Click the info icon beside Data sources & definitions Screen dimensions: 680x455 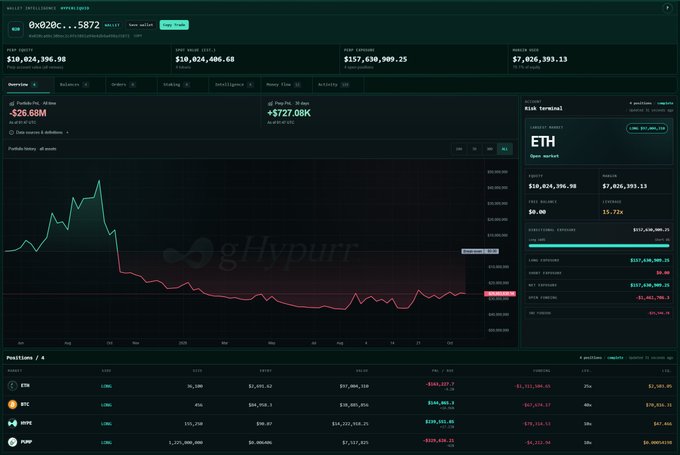tap(11, 132)
